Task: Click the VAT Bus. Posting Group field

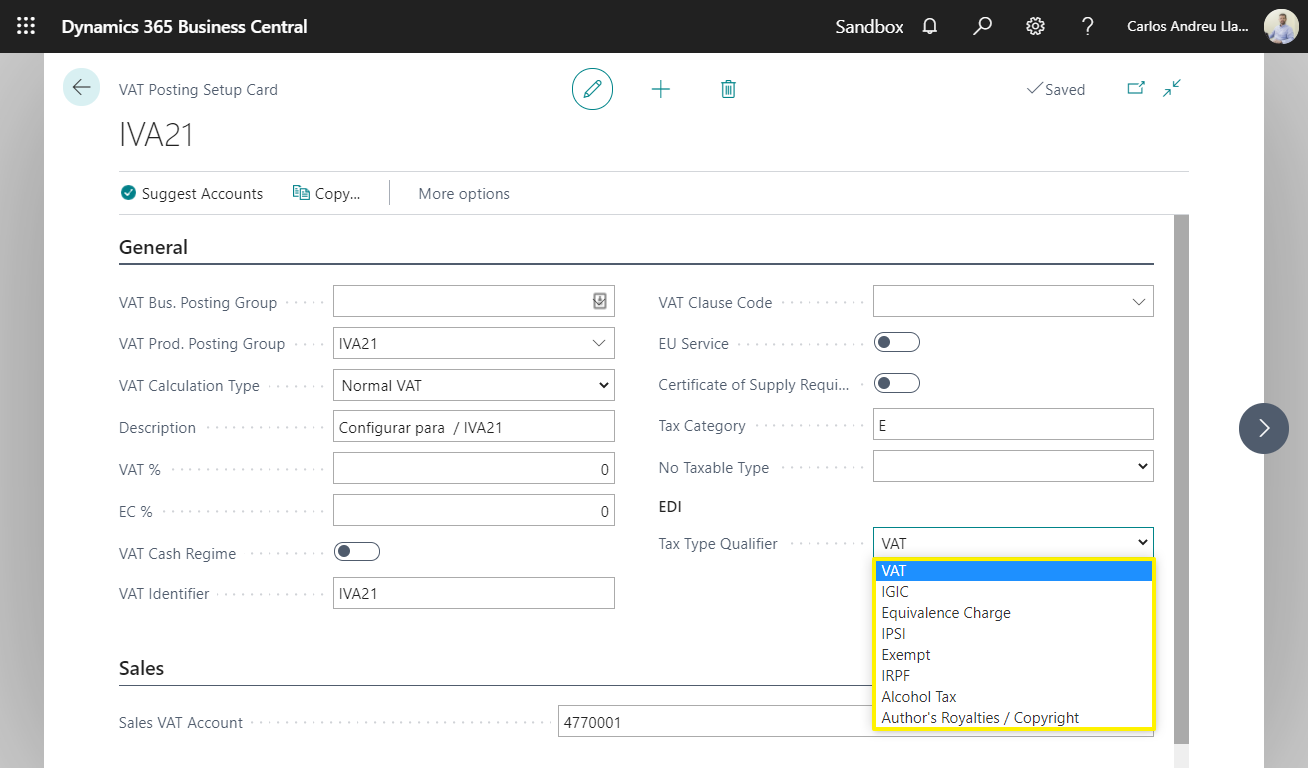Action: pos(474,301)
